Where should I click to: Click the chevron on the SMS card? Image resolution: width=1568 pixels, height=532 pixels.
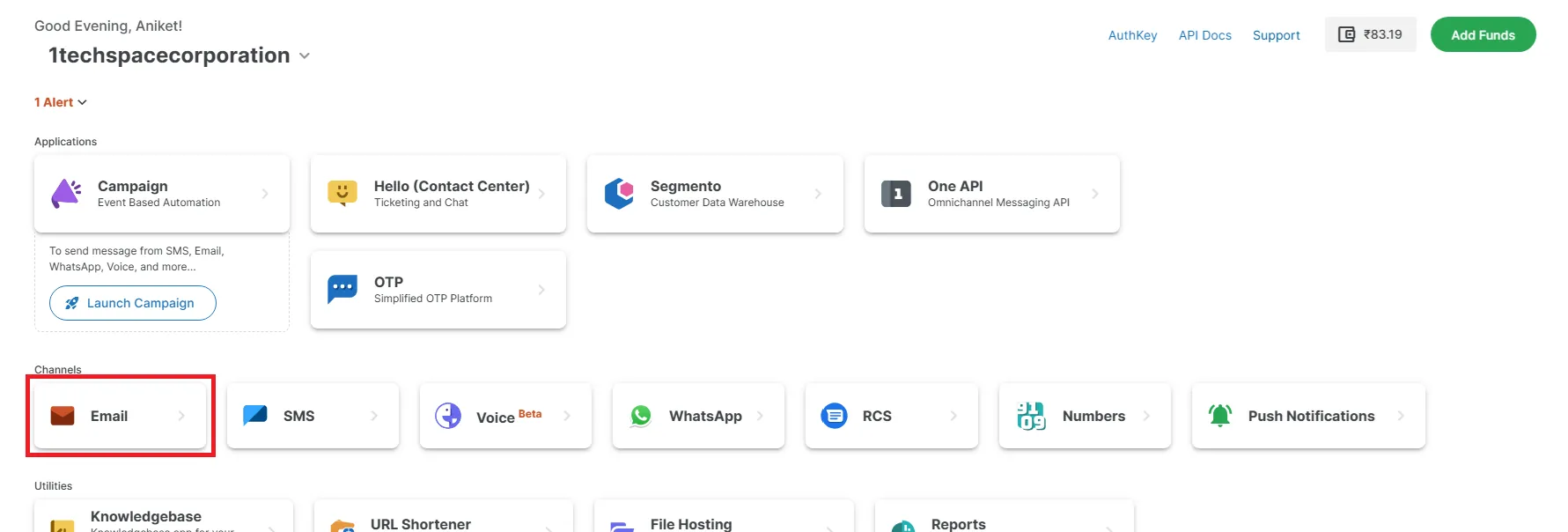tap(374, 416)
